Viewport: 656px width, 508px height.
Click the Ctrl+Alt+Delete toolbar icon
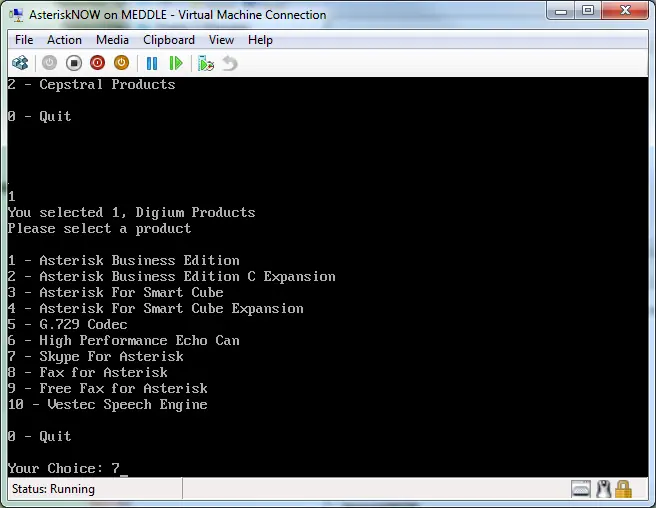point(20,63)
